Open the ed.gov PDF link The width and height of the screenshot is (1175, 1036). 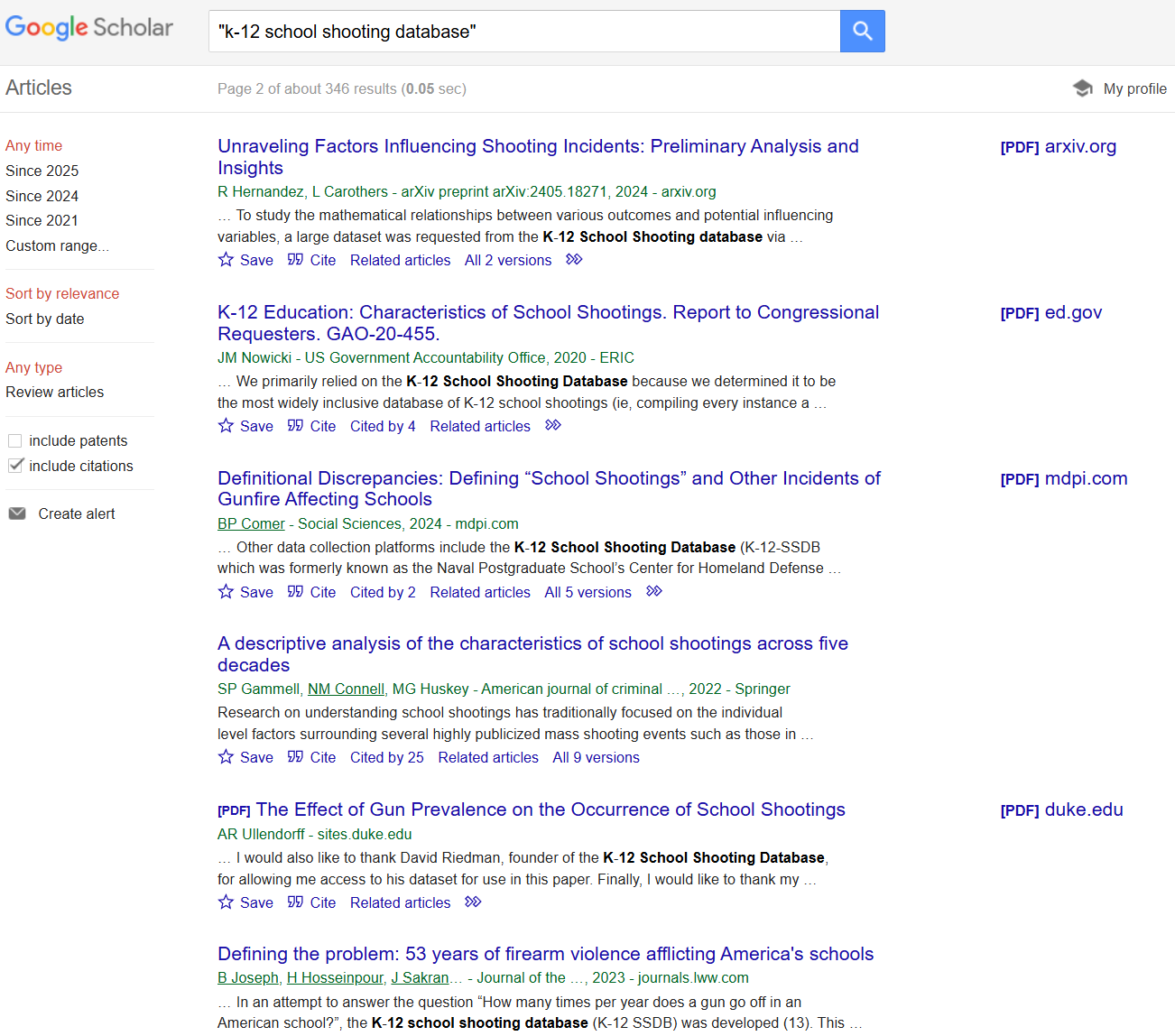[x=1051, y=312]
